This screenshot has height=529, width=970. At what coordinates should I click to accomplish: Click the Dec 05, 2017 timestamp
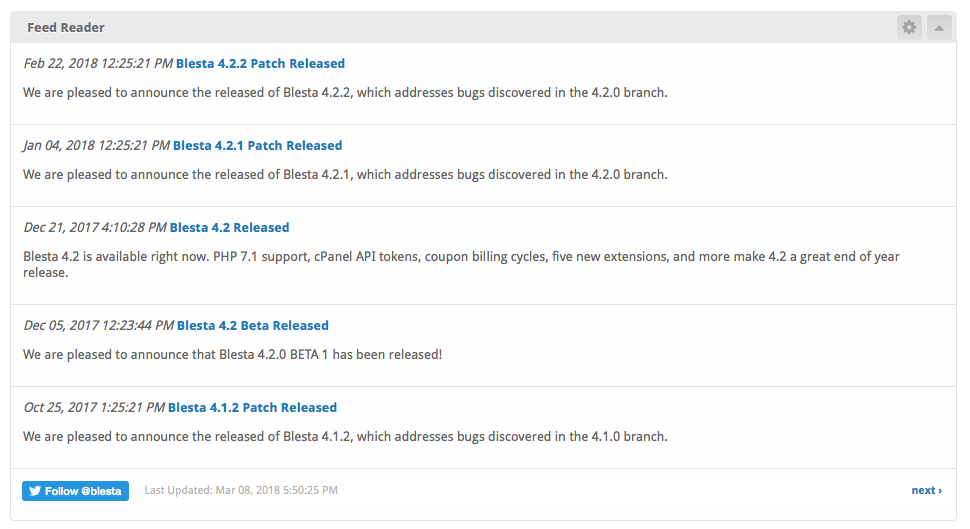pyautogui.click(x=98, y=326)
